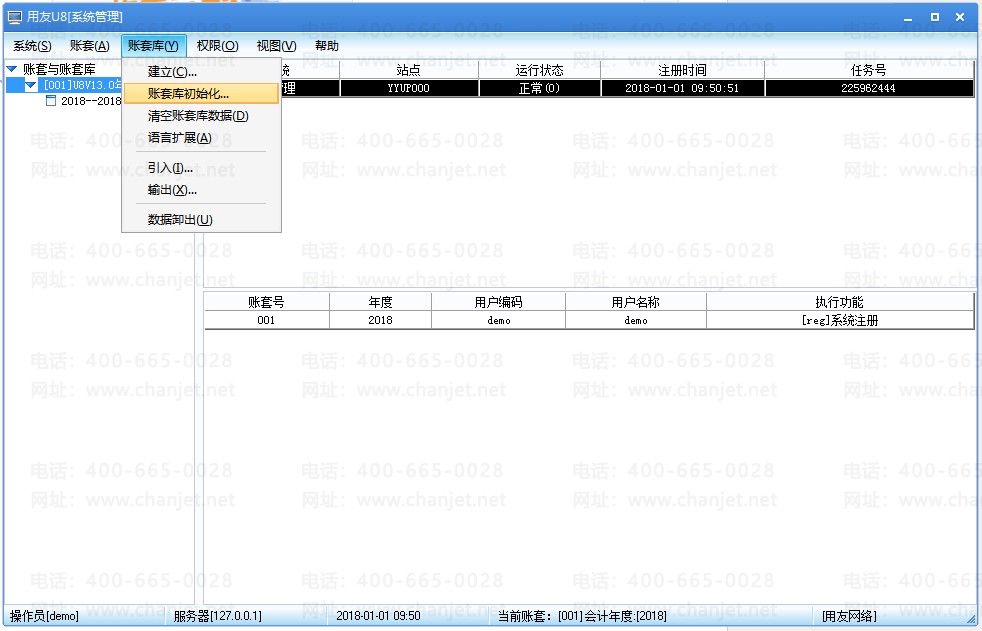
Task: Choose 清空账套库数据(D) menu entry
Action: tap(202, 116)
